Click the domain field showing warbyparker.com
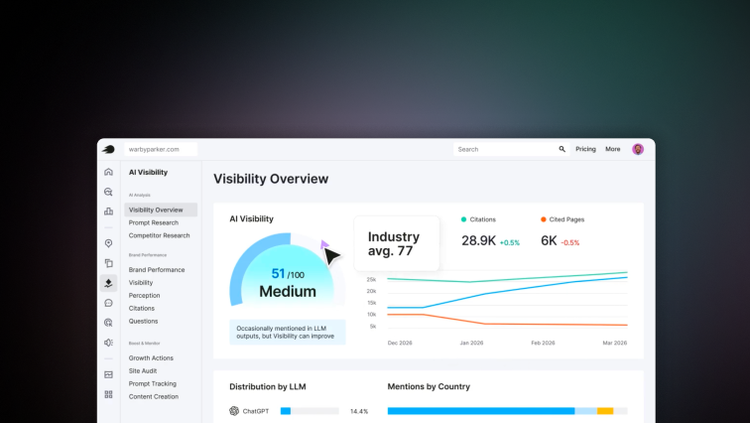Viewport: 750px width, 423px height. tap(161, 149)
